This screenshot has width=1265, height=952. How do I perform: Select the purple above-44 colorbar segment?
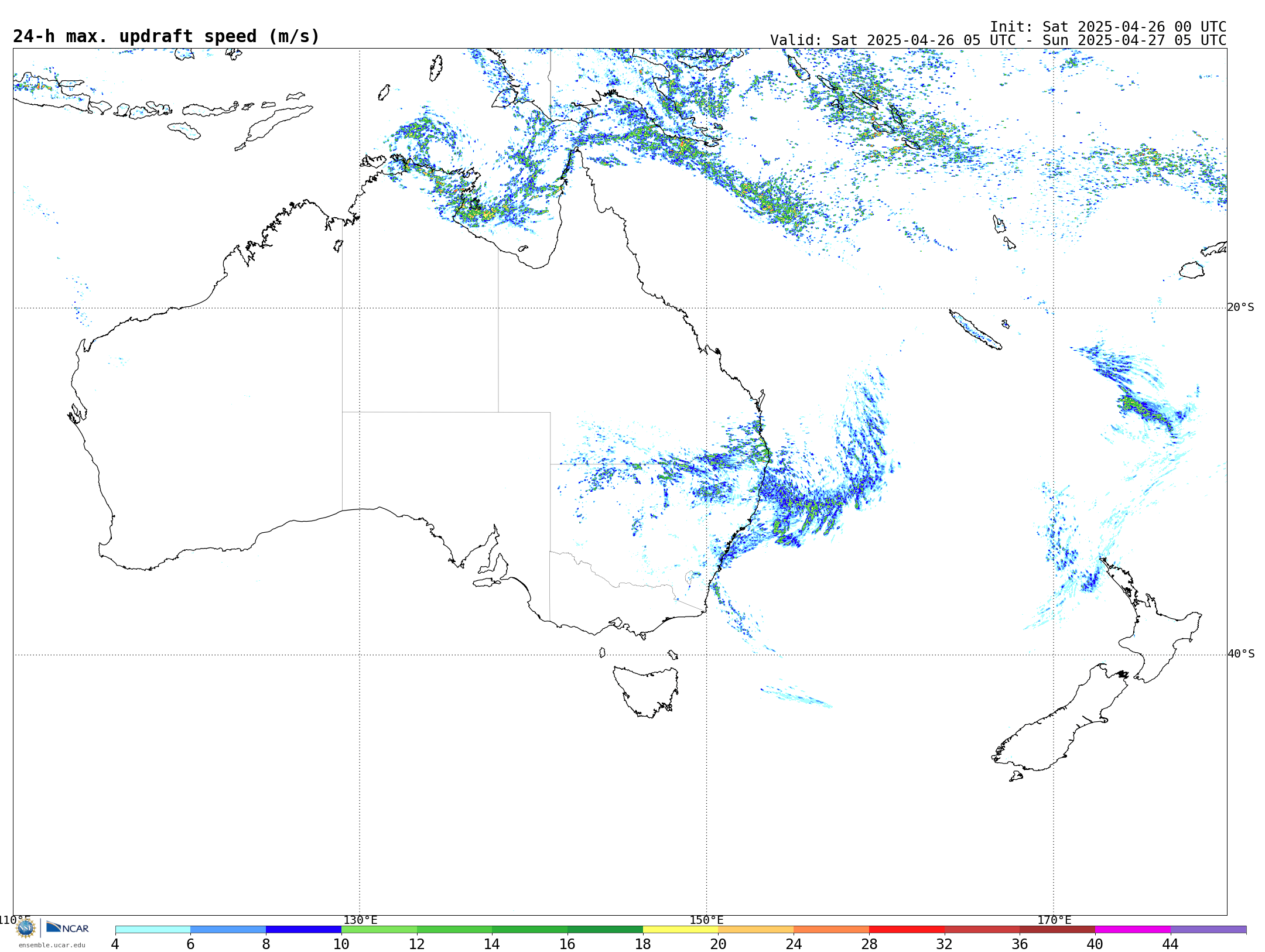tap(1208, 930)
